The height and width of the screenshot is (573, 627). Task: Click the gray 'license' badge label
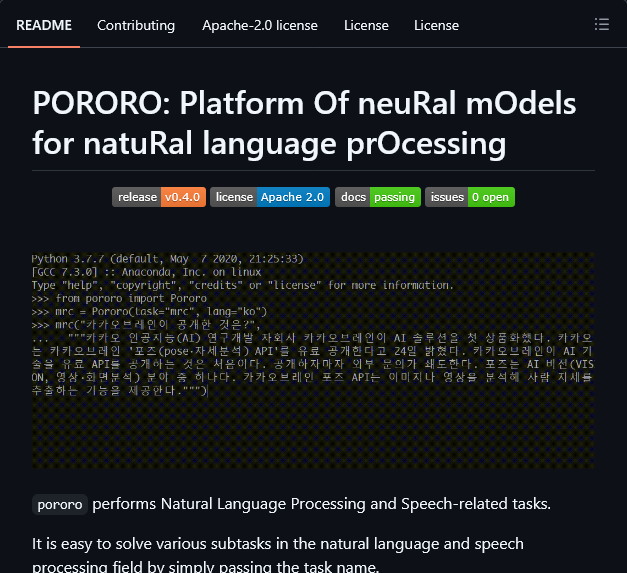pos(234,197)
